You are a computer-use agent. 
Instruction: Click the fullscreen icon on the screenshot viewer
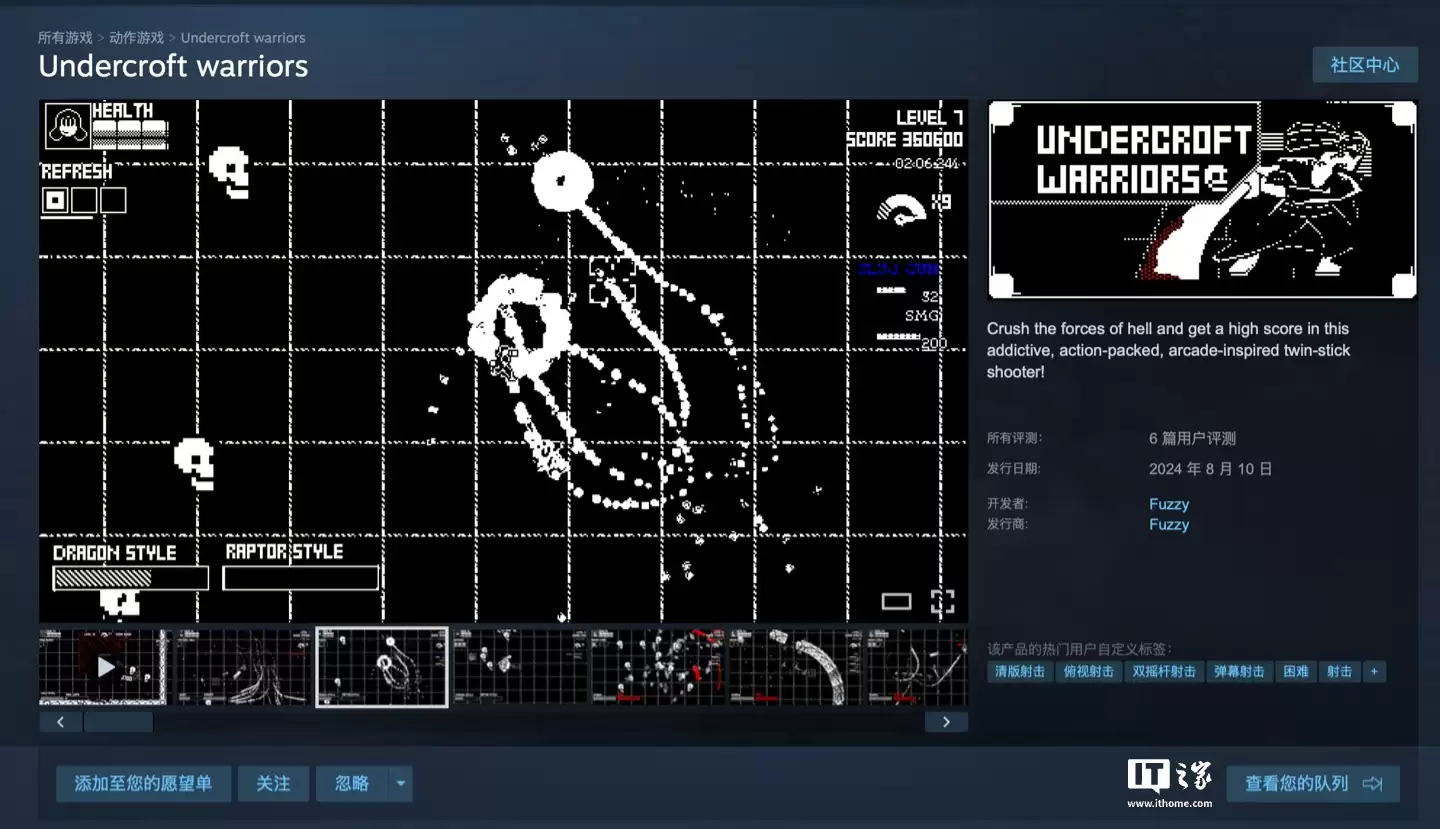pyautogui.click(x=941, y=600)
